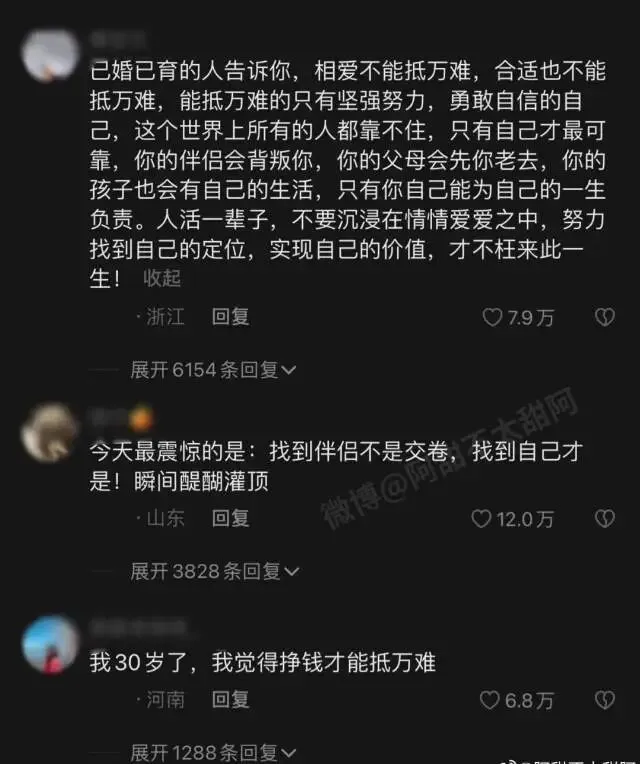The height and width of the screenshot is (764, 640).
Task: Open first commenter's avatar profile
Action: click(x=50, y=55)
